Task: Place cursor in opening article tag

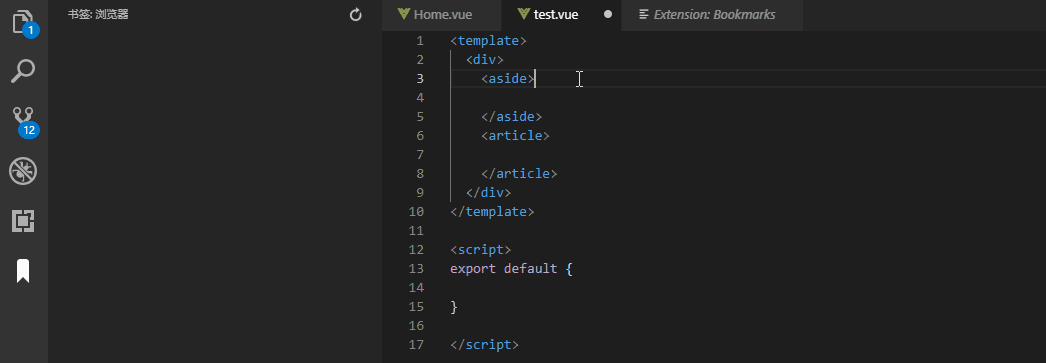Action: (x=515, y=135)
